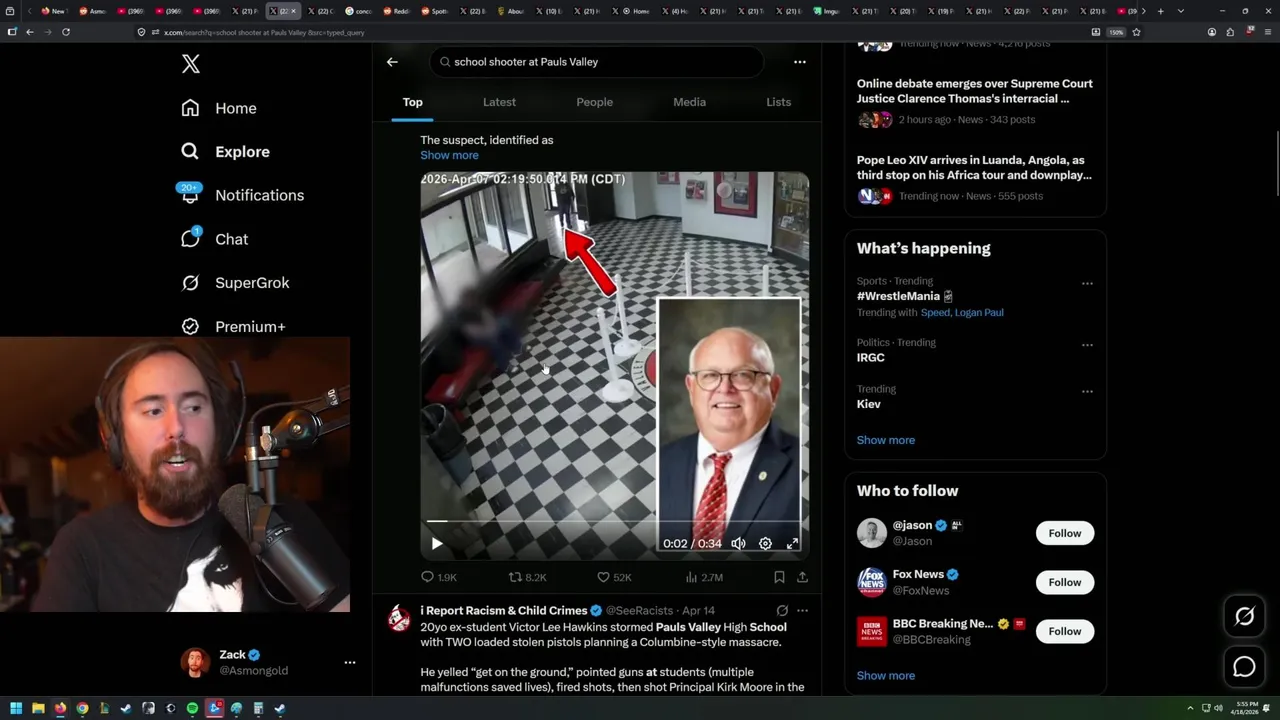Show more under What's happening
The image size is (1280, 720).
pos(885,440)
